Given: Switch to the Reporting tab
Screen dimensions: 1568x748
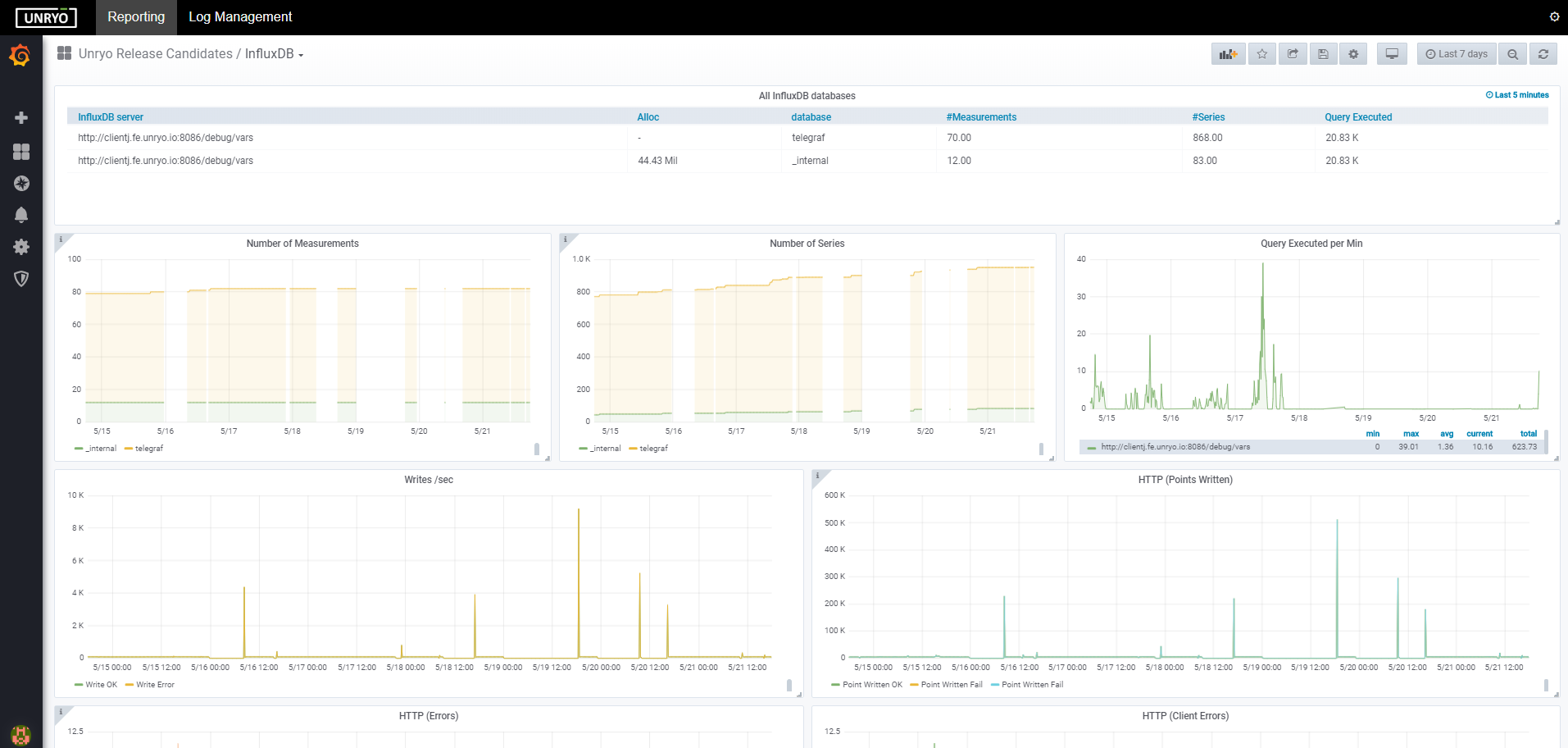Looking at the screenshot, I should click(x=136, y=17).
